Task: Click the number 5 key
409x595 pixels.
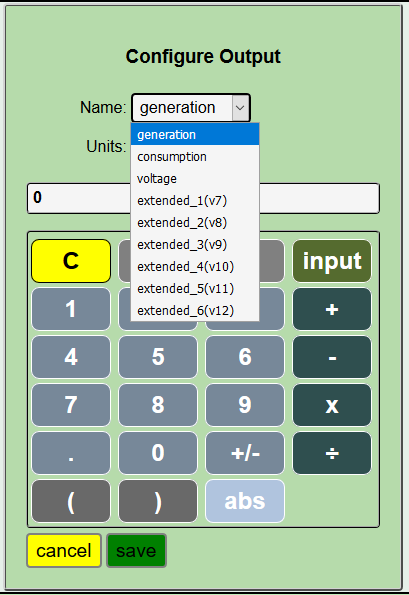Action: coord(158,357)
